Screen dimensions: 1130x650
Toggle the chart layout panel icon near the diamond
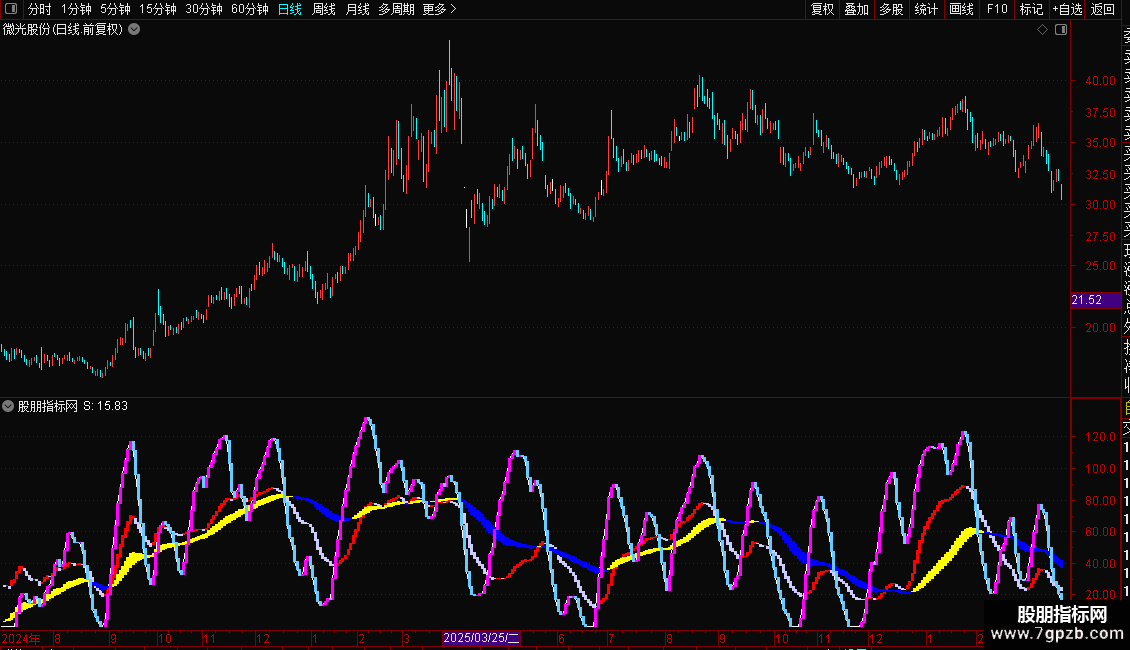coord(1061,30)
